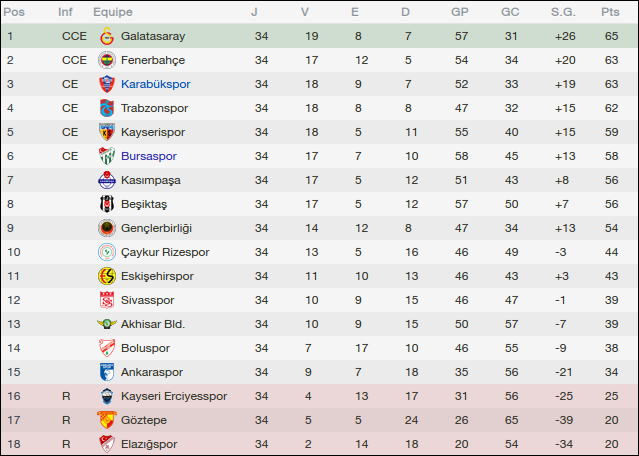Click the Çaykur Rizespor team name

click(x=165, y=252)
